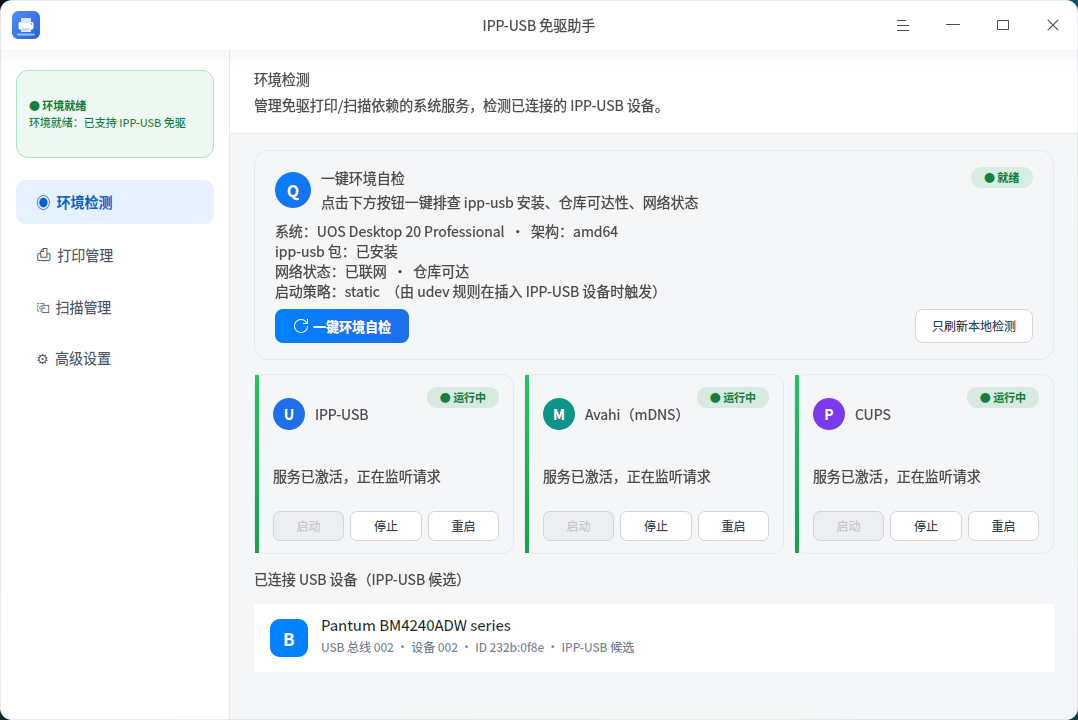Click disabled 启动 button for CUPS
The image size is (1078, 720).
coord(848,526)
